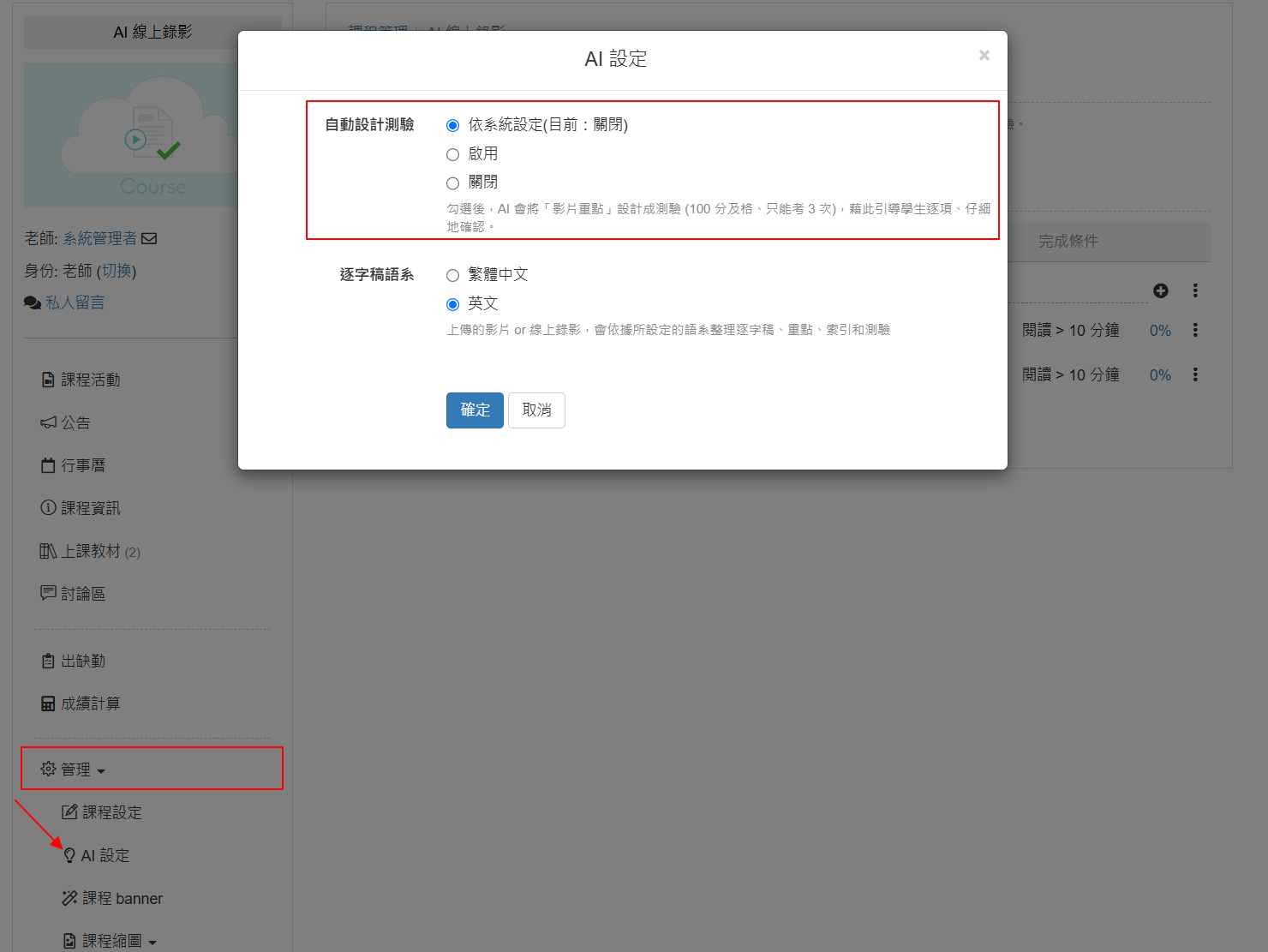
Task: Select 依系統設定 radio option
Action: pos(452,125)
